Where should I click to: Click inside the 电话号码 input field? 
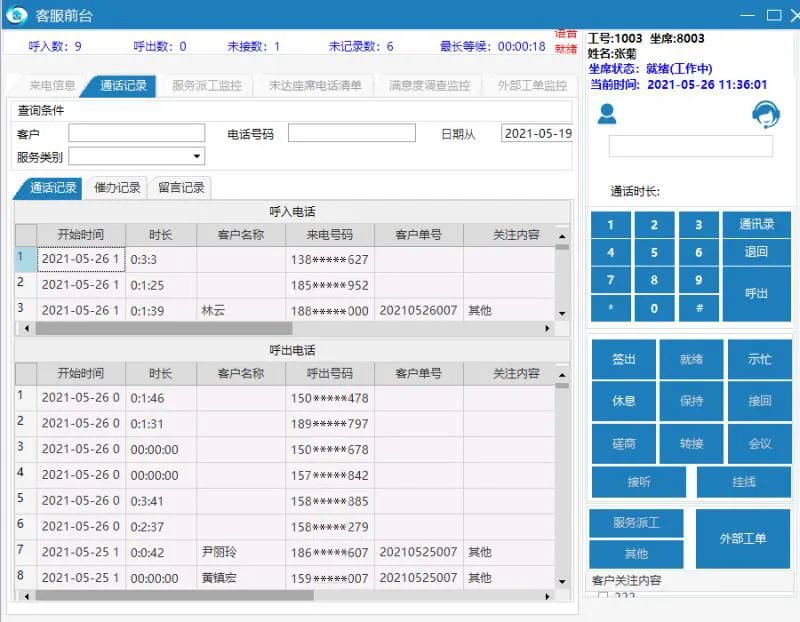pos(352,133)
